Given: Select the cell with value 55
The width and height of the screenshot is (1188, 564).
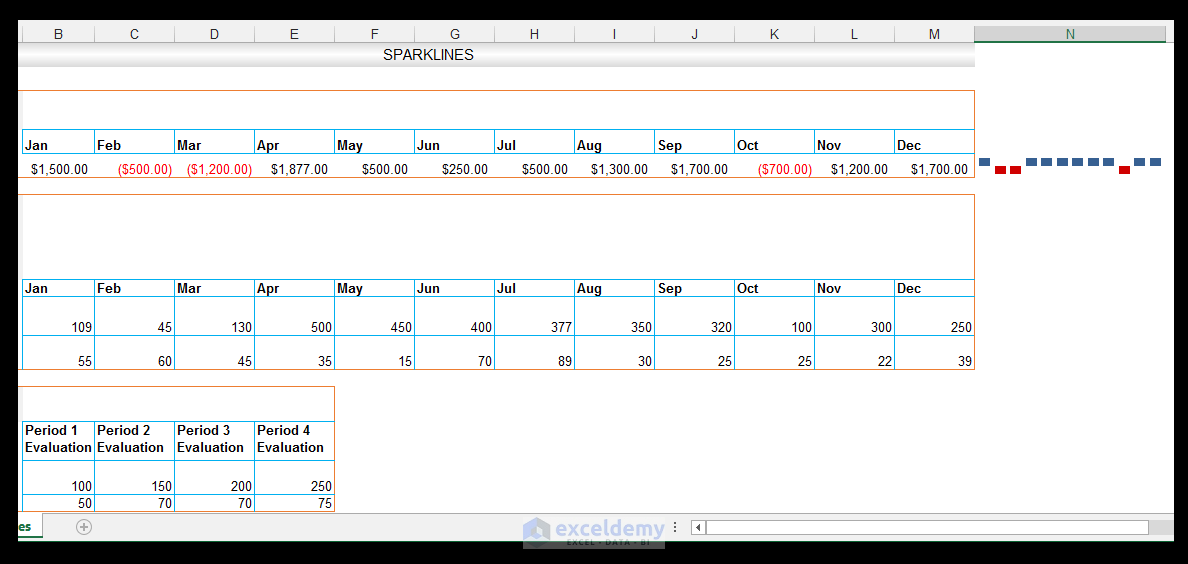Looking at the screenshot, I should pyautogui.click(x=58, y=352).
